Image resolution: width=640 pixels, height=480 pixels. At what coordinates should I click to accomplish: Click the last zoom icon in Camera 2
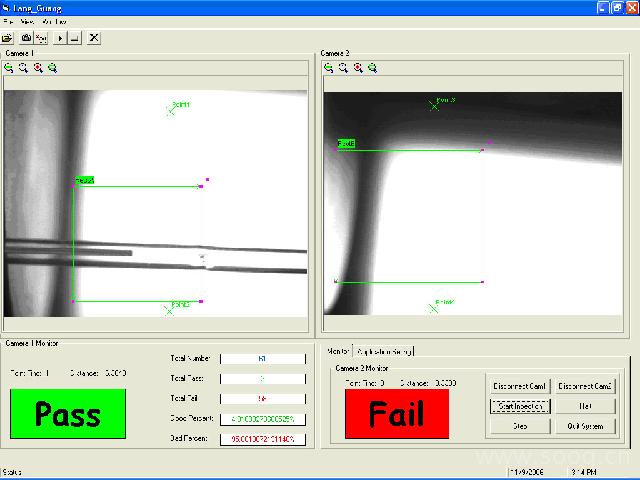point(372,68)
